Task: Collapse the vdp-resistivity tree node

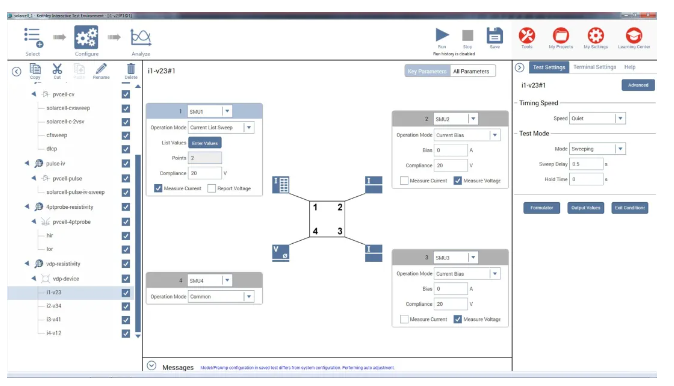Action: (x=27, y=263)
